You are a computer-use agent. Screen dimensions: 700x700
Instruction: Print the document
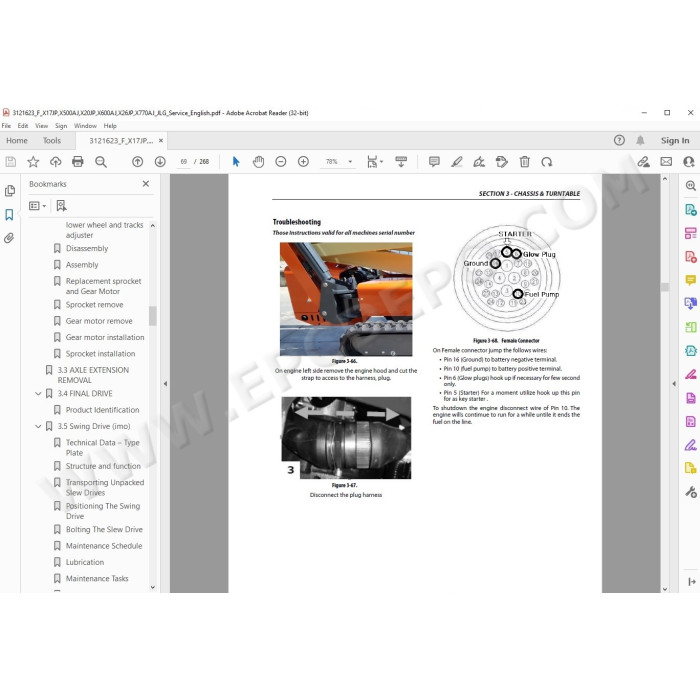coord(78,162)
